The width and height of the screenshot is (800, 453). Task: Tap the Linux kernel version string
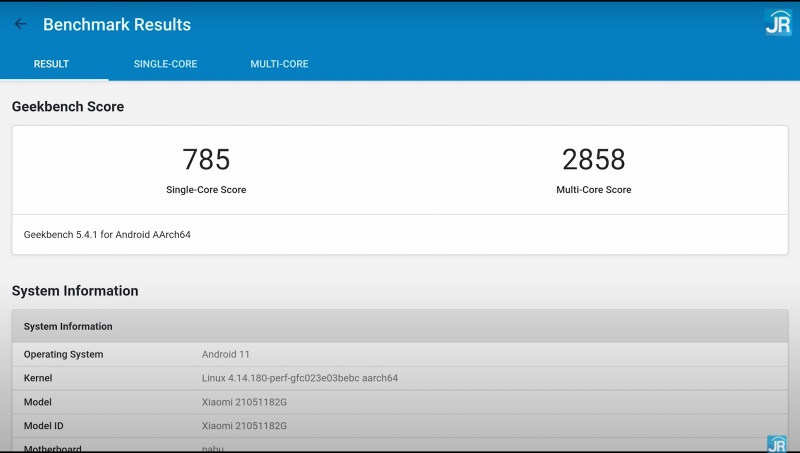[x=300, y=378]
